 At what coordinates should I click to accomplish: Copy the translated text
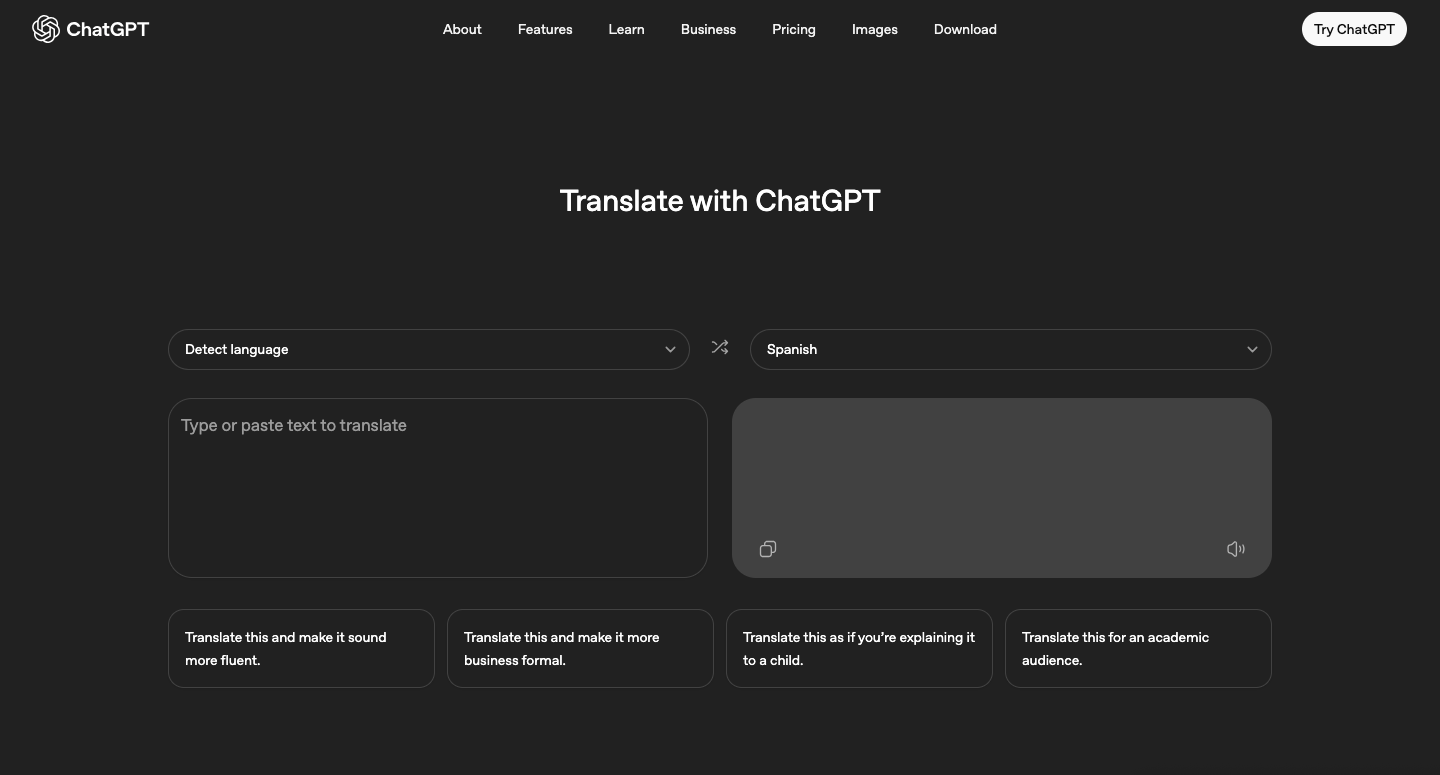click(767, 549)
